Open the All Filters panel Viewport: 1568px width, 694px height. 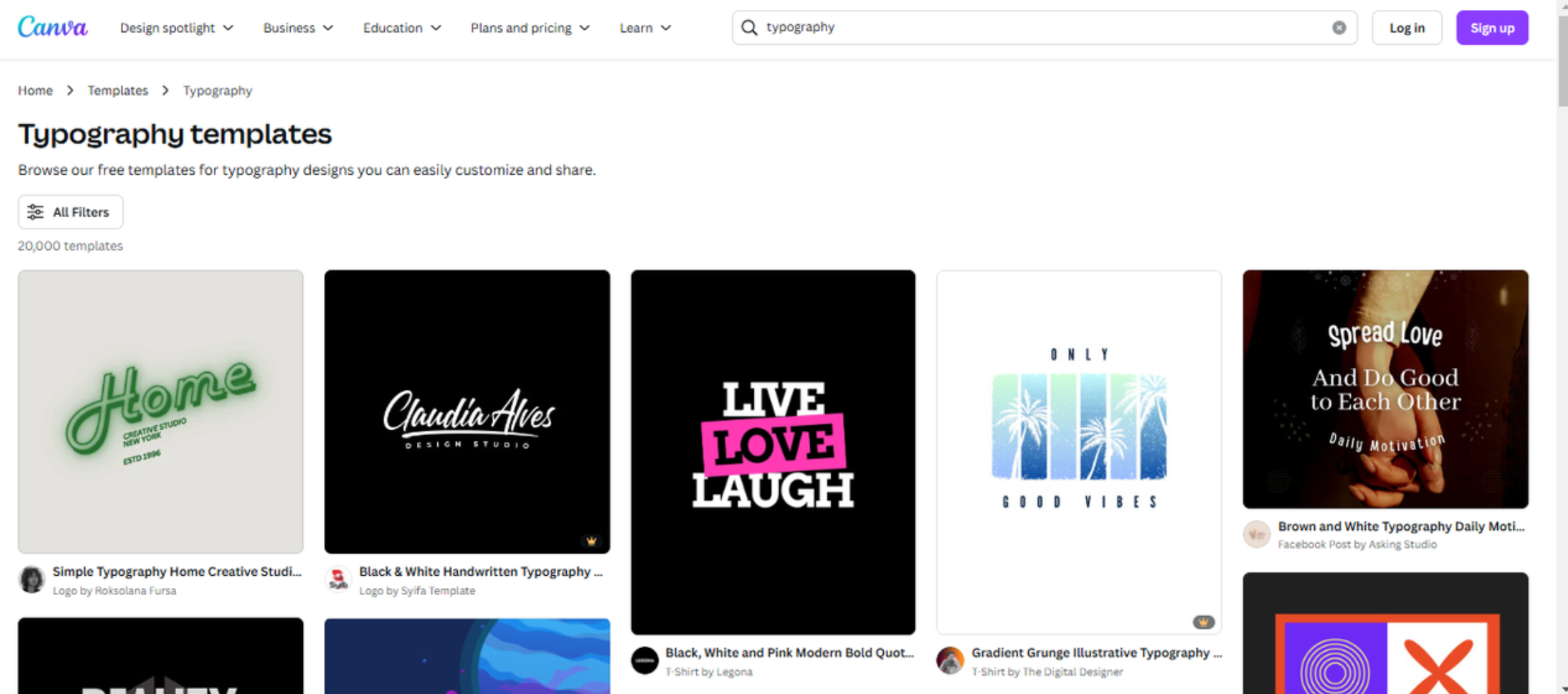[71, 212]
